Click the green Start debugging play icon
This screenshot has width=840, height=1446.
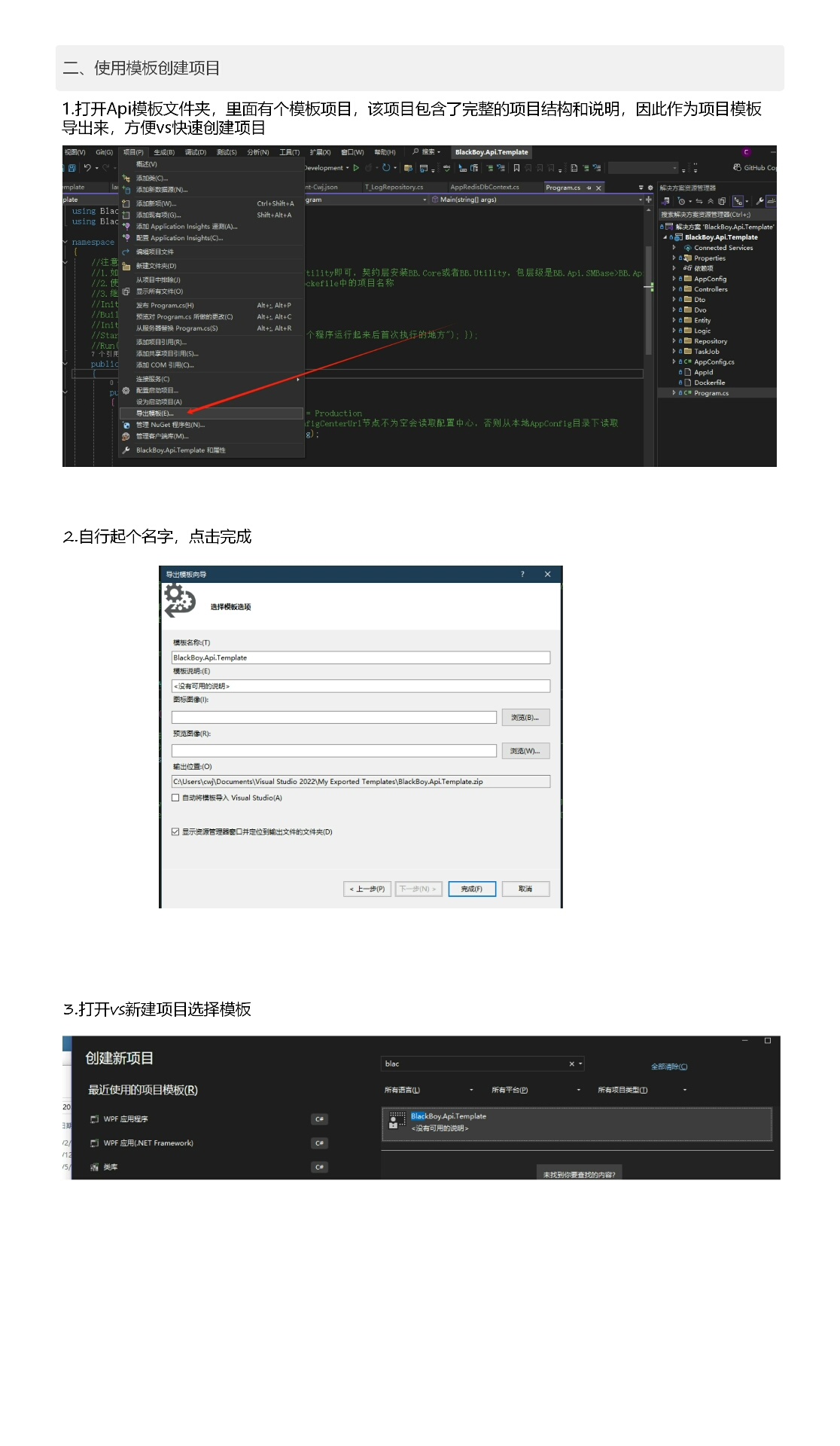(356, 168)
